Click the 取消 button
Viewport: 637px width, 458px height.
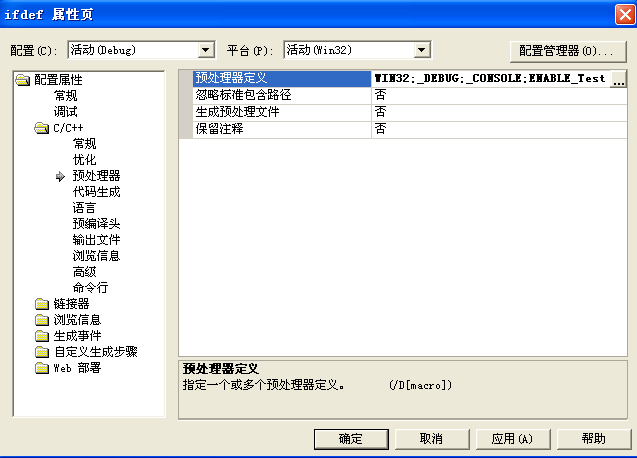pyautogui.click(x=432, y=439)
